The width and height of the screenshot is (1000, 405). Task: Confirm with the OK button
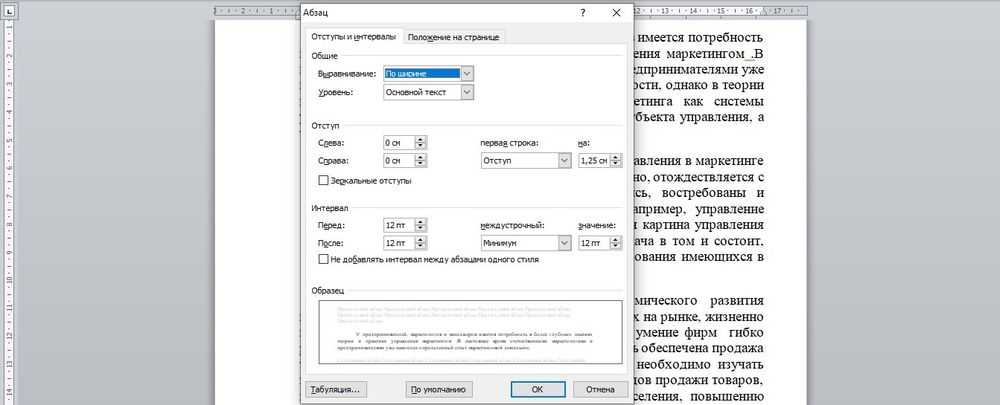(537, 388)
